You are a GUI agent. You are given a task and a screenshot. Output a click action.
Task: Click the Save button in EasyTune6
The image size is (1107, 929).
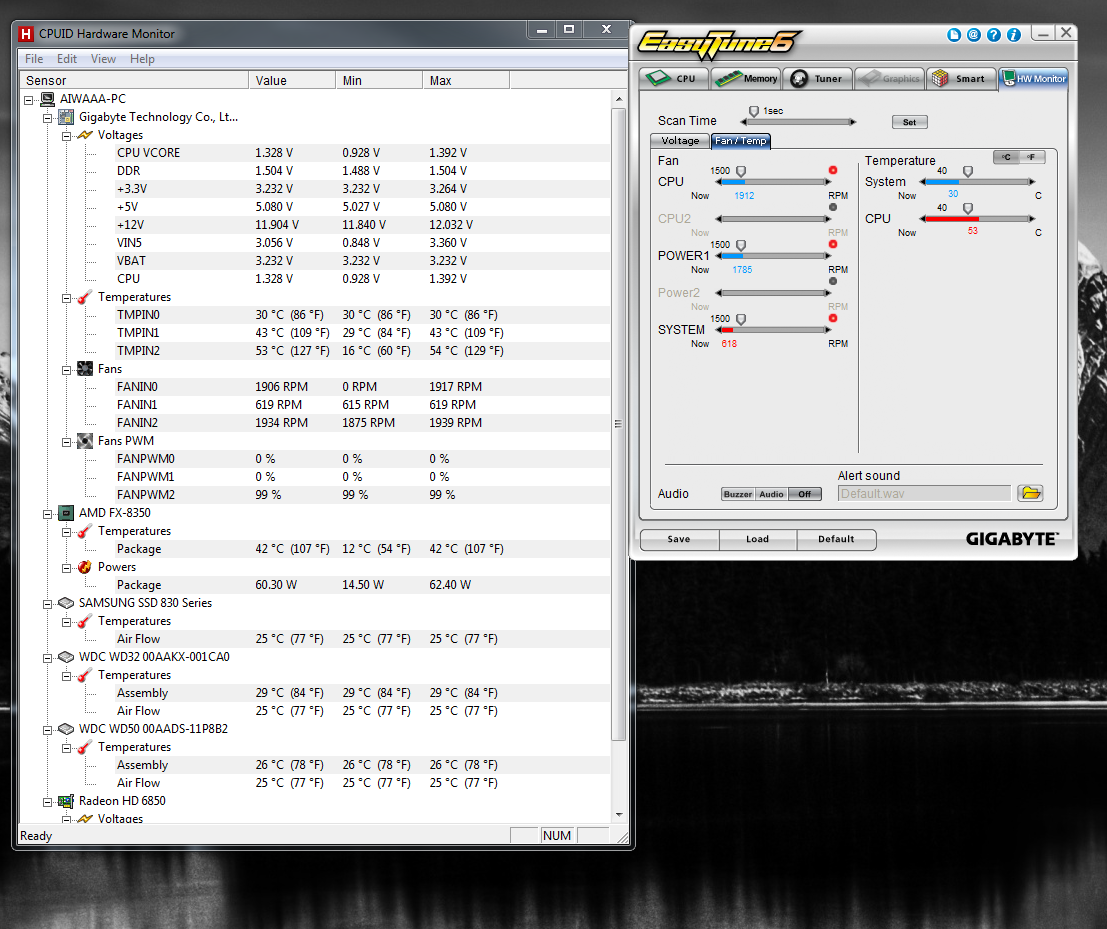679,539
